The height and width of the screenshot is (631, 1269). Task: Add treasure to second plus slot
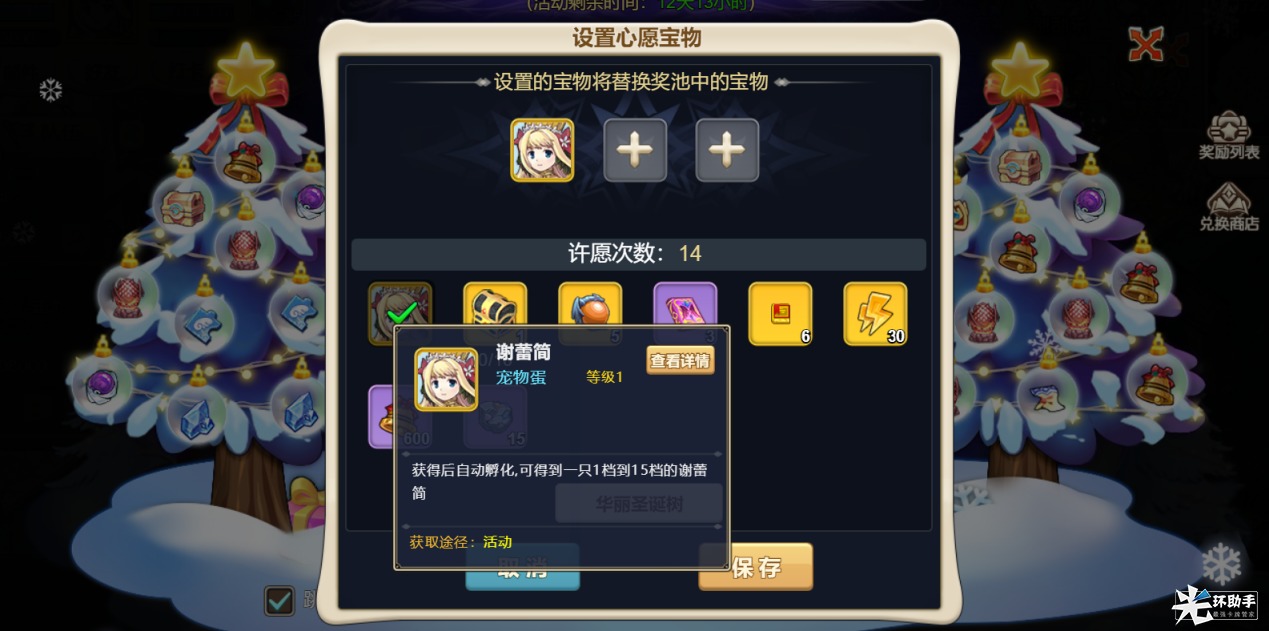pos(635,150)
